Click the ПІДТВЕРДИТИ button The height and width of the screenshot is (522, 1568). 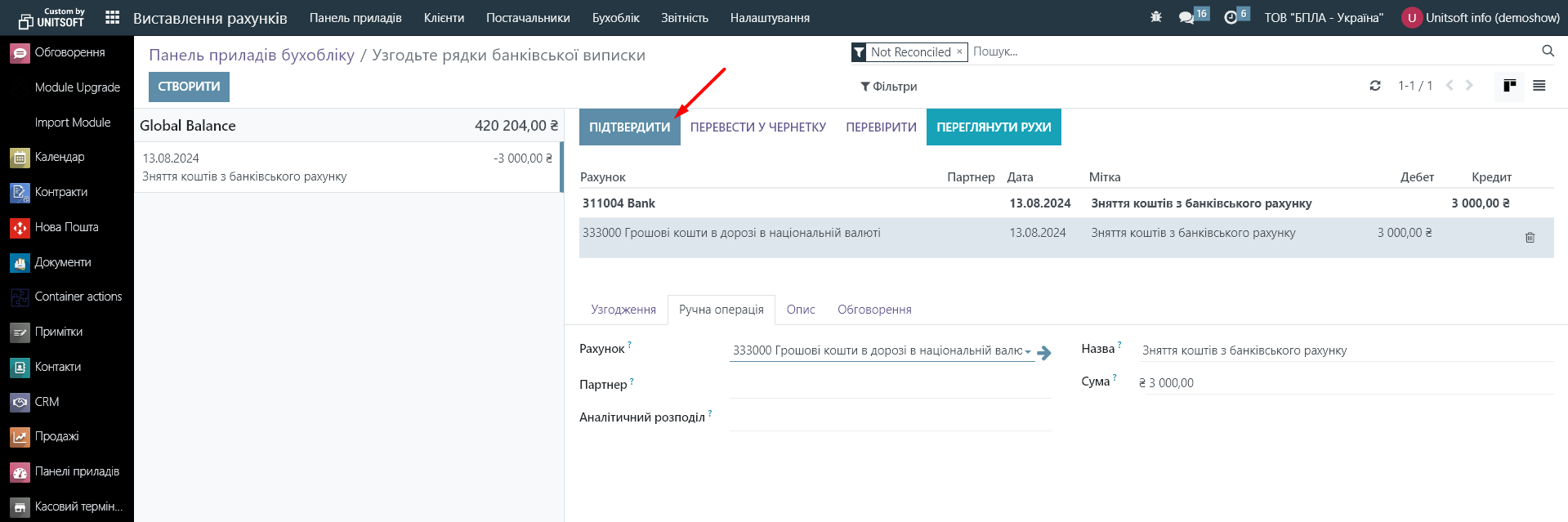click(630, 127)
